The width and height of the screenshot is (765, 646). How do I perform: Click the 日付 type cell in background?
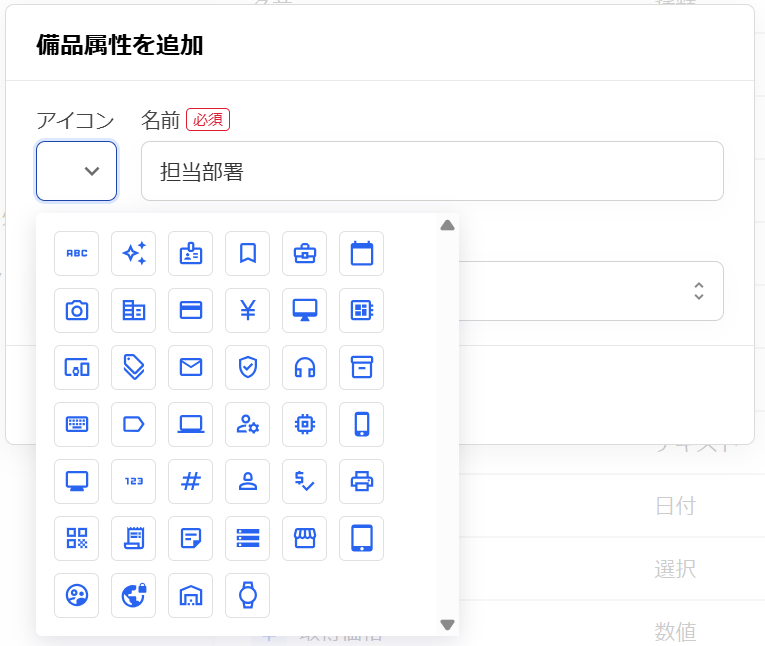pos(675,506)
